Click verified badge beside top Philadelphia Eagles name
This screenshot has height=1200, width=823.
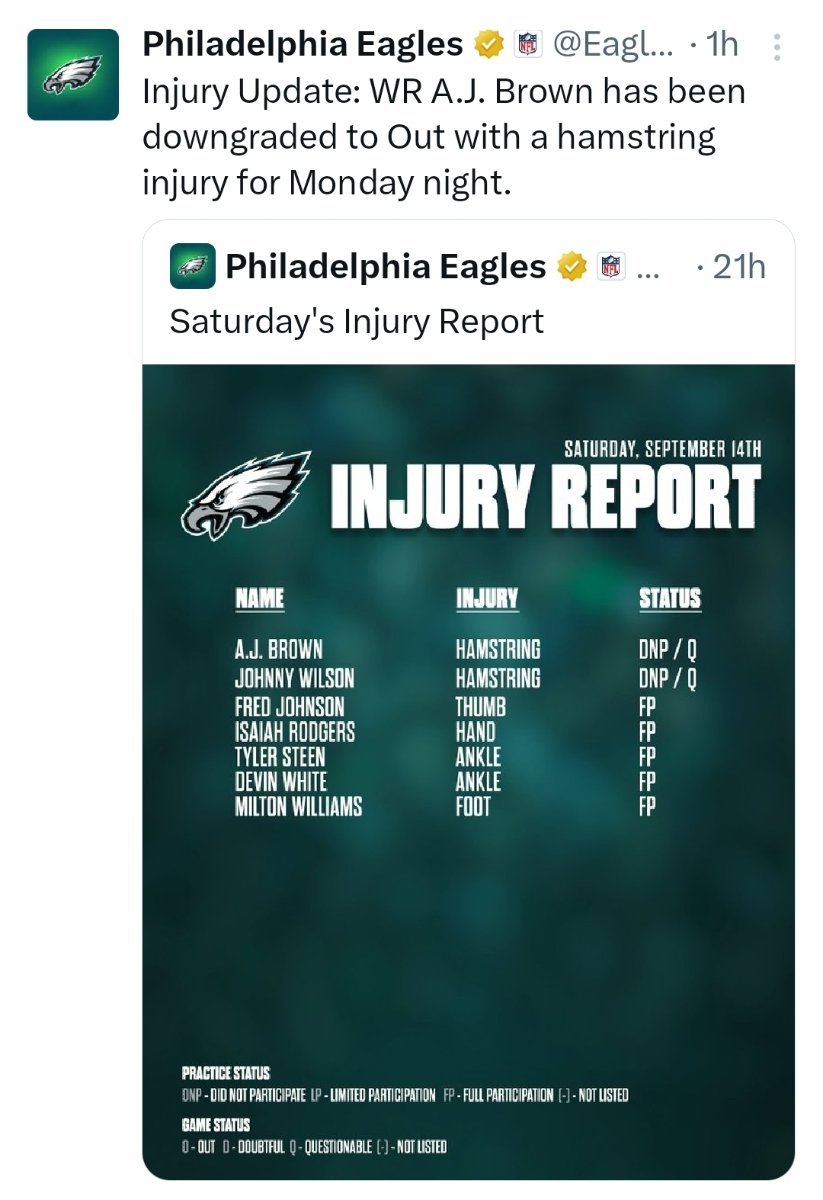click(x=488, y=45)
